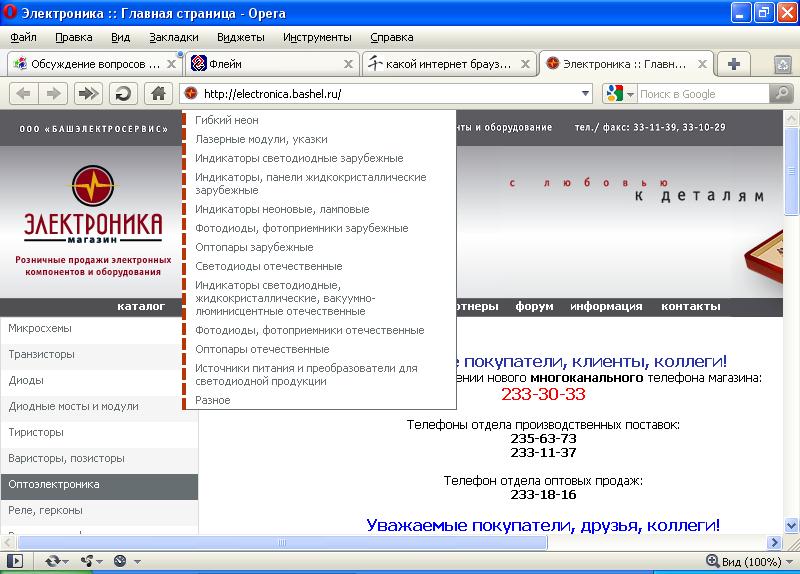800x574 pixels.
Task: Reload the page with the Reload button
Action: tap(123, 94)
